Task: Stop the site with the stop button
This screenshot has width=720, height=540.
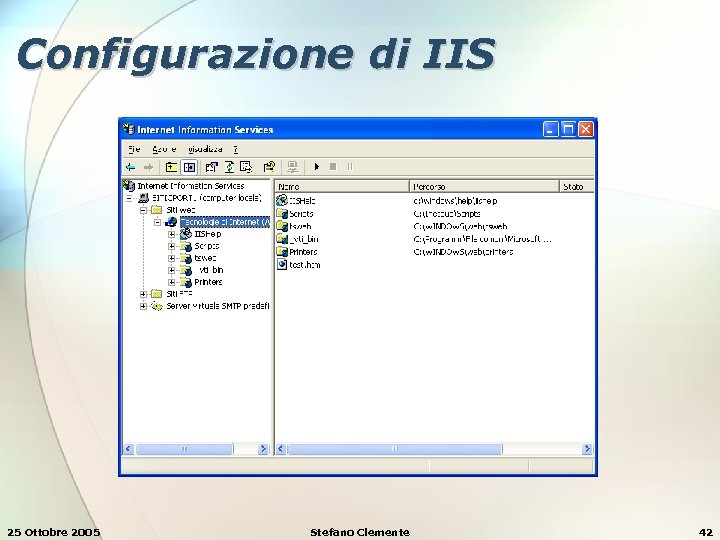Action: (333, 167)
